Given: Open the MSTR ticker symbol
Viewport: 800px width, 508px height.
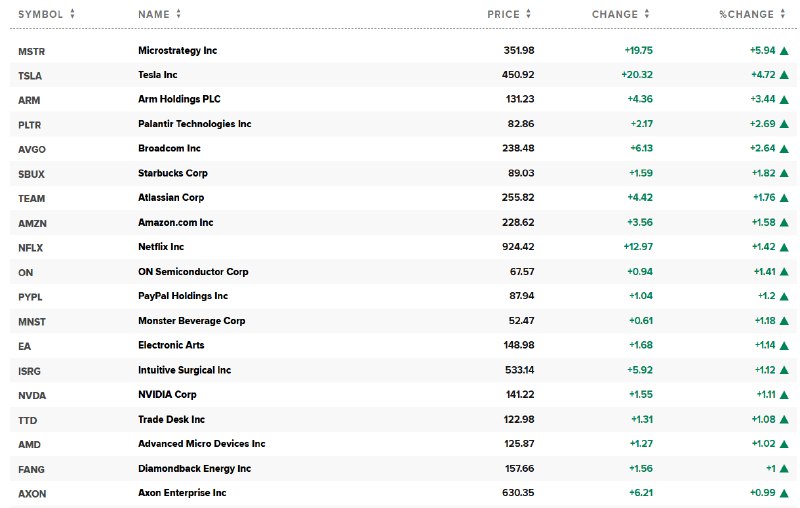Looking at the screenshot, I should [32, 52].
